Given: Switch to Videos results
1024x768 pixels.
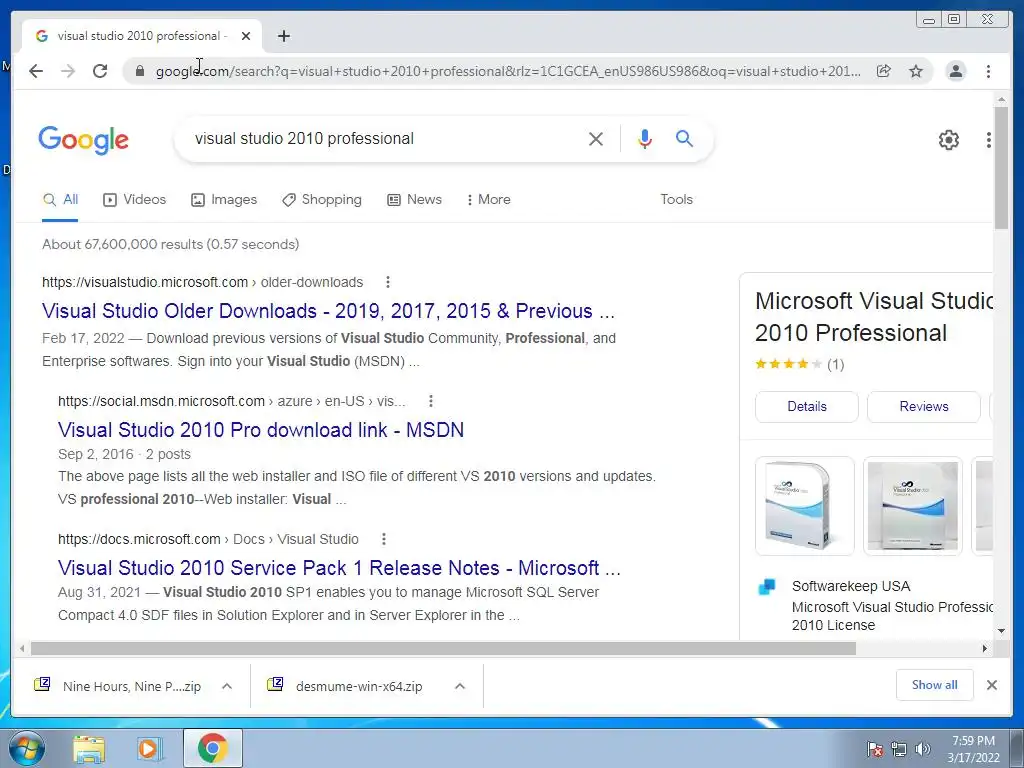Looking at the screenshot, I should click(x=135, y=200).
